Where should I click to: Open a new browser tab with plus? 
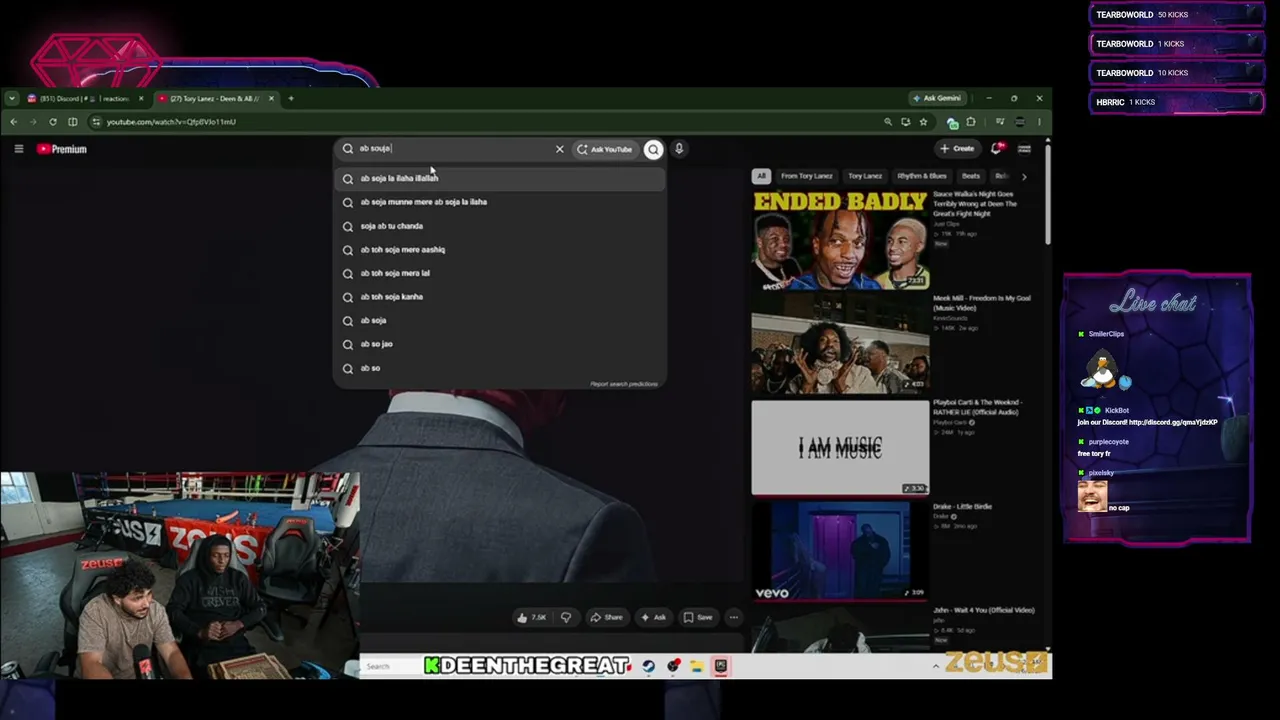tap(291, 98)
